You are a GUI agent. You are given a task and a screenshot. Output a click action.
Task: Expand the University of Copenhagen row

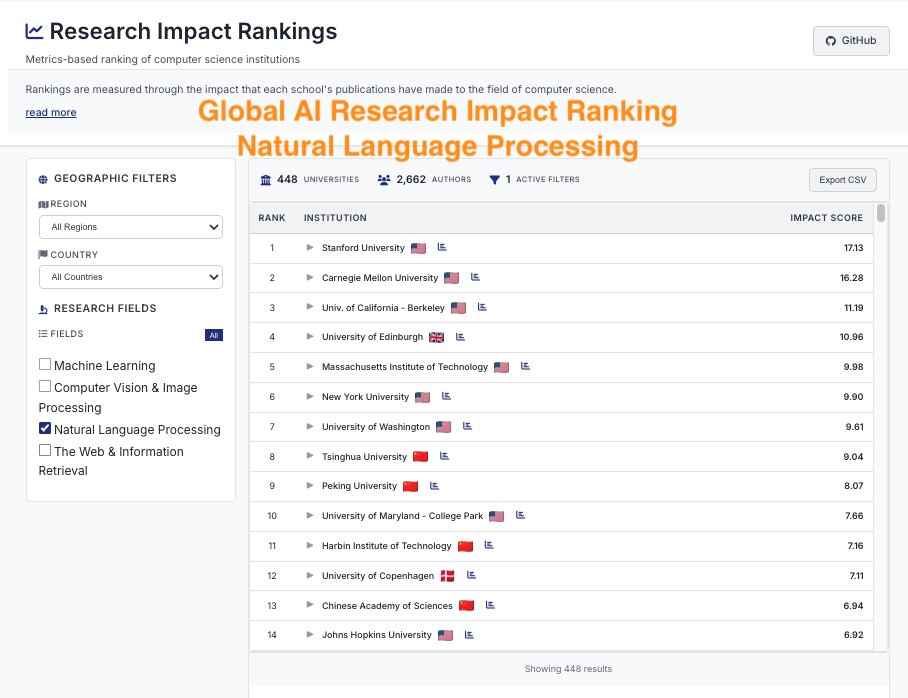(310, 575)
